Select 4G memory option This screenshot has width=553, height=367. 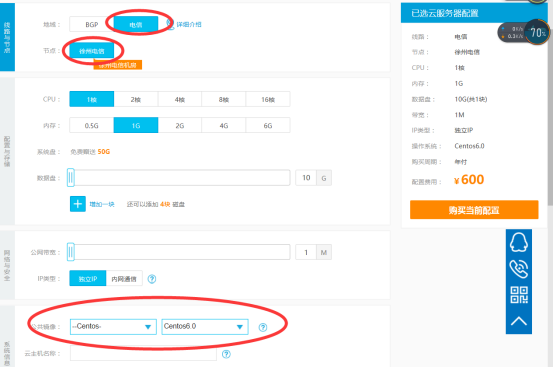pos(224,126)
